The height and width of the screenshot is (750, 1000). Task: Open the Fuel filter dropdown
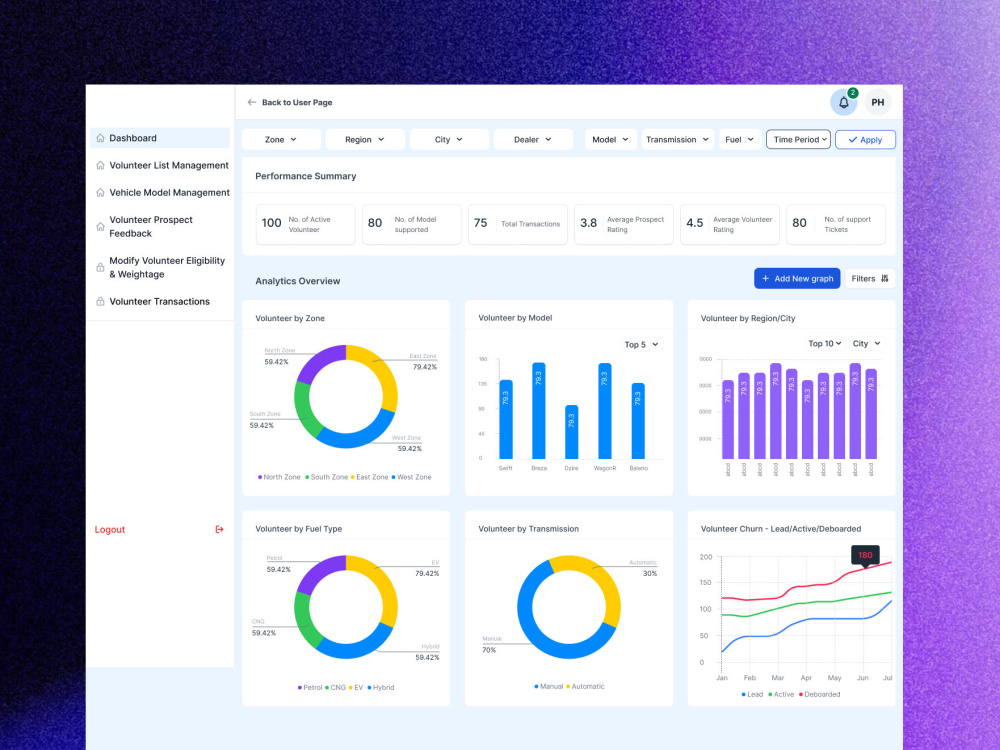coord(740,140)
